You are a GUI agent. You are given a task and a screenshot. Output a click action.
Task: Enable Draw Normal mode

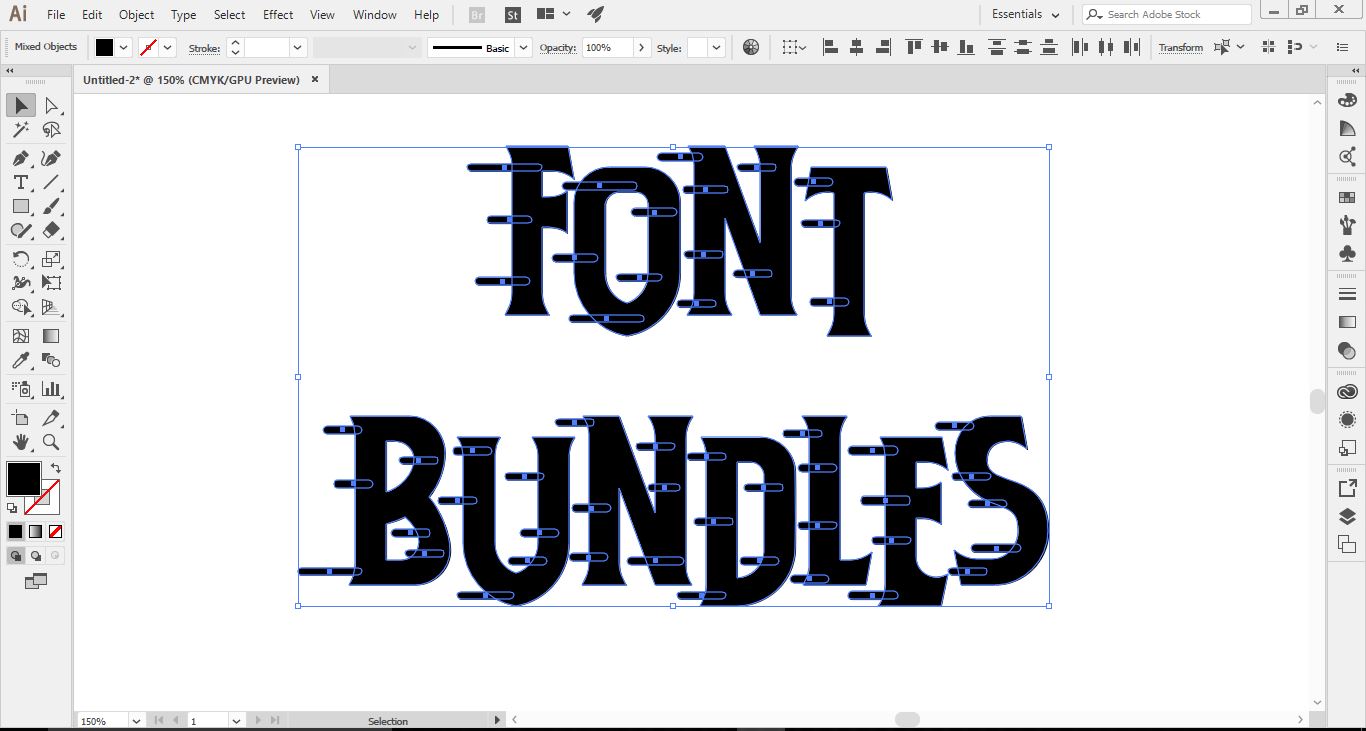pyautogui.click(x=16, y=556)
